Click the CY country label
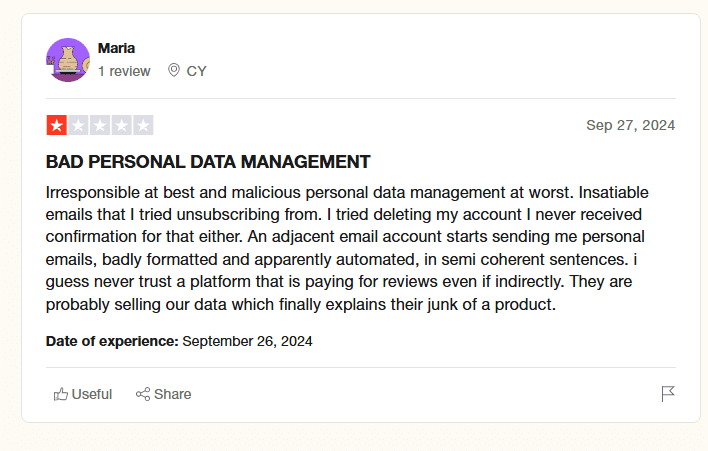 (x=196, y=71)
